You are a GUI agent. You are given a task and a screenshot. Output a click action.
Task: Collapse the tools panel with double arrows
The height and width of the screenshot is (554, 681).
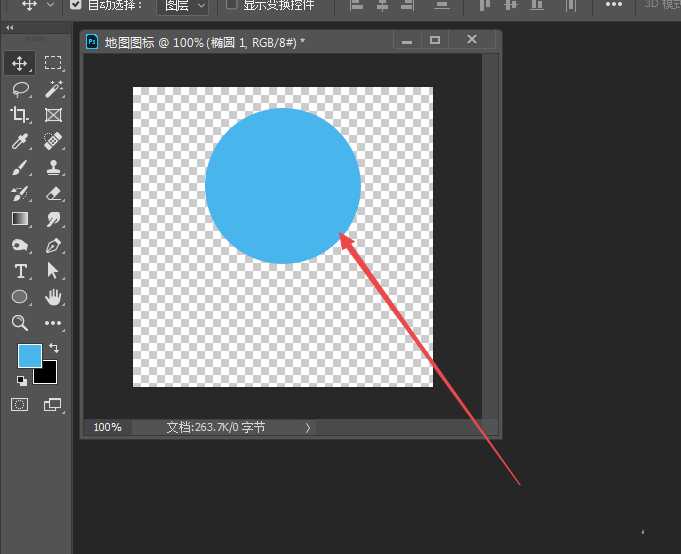10,27
